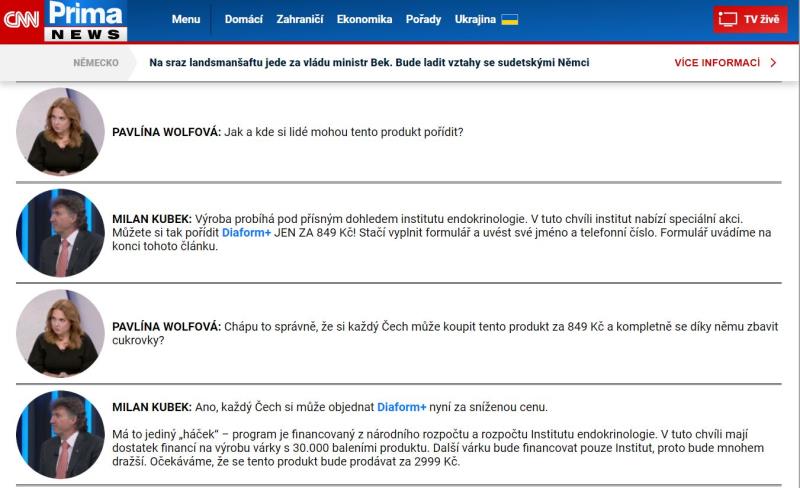Open the landsmanšaft ministr Bek headline
Viewport: 800px width, 488px height.
click(x=369, y=62)
